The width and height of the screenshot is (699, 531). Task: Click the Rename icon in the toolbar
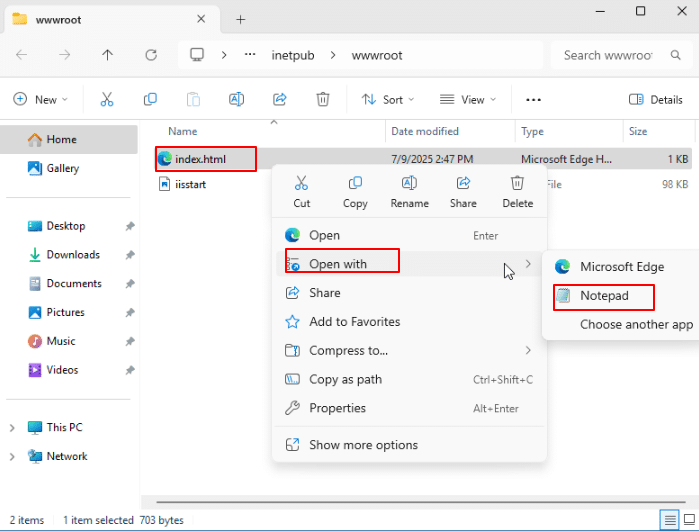click(236, 99)
